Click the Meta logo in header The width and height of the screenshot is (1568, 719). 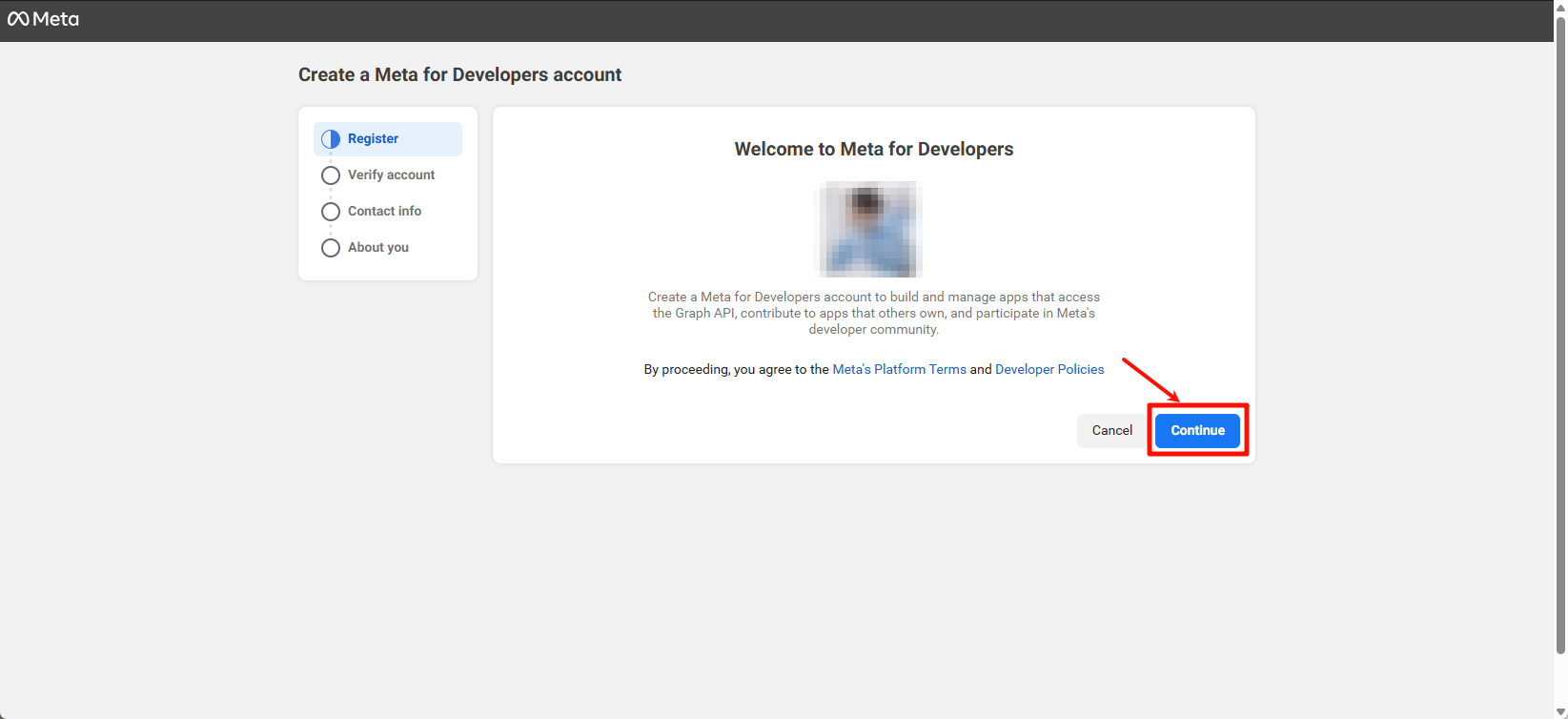pos(43,19)
